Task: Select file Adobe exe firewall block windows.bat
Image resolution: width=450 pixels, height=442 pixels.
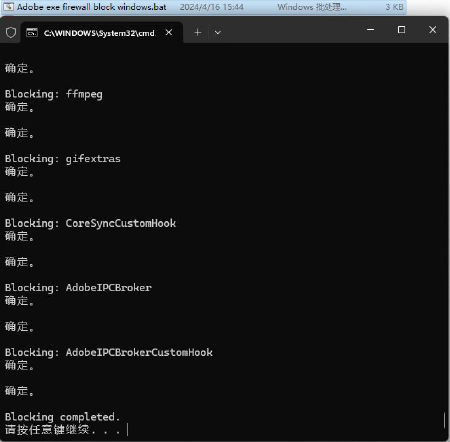Action: [204, 7]
